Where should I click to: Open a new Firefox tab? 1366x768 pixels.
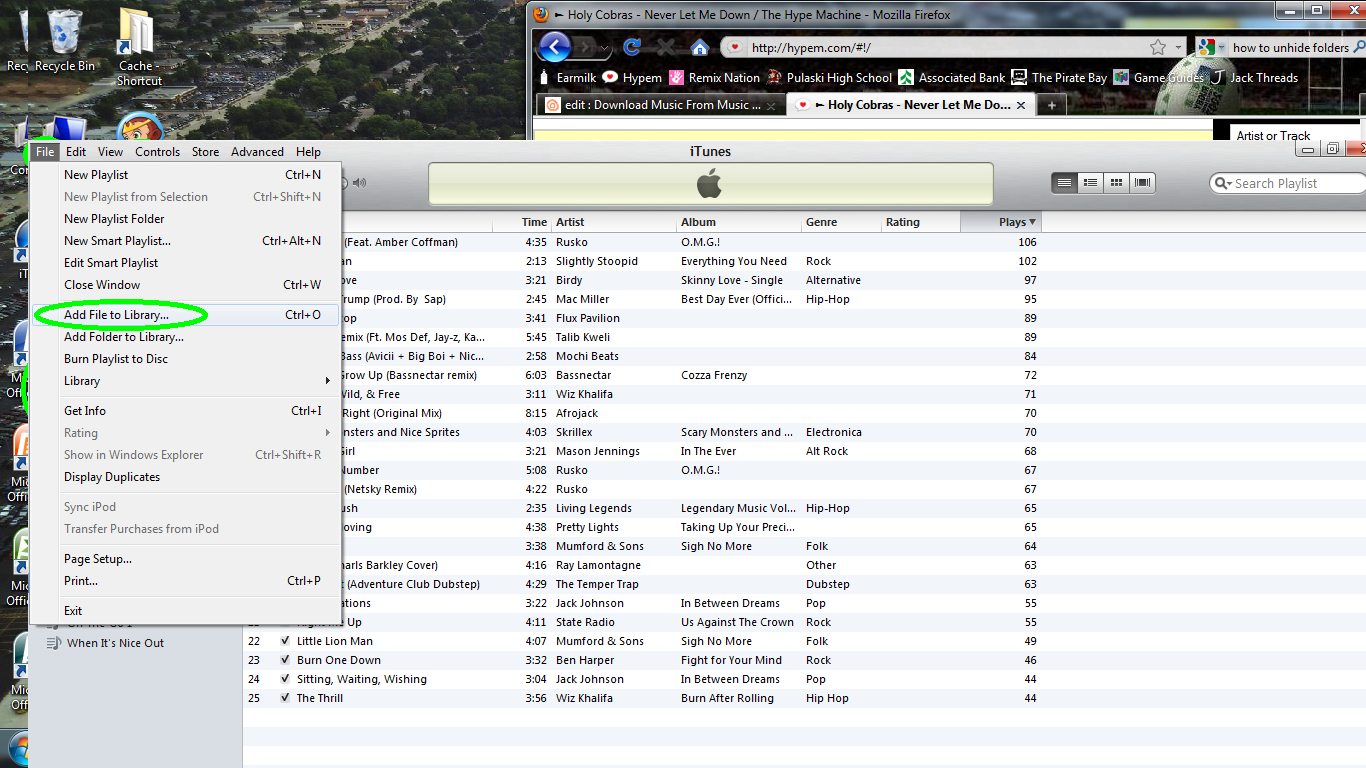1051,105
